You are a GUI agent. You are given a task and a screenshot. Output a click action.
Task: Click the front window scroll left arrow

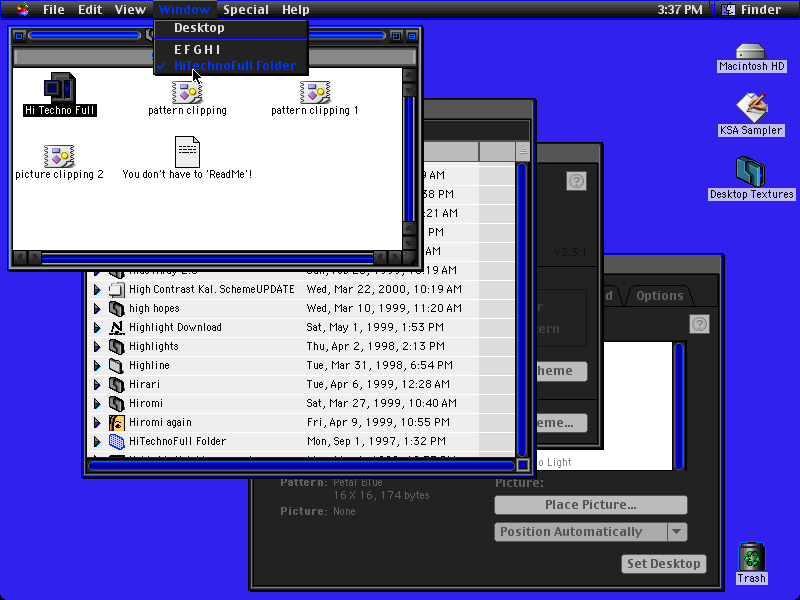coord(20,258)
